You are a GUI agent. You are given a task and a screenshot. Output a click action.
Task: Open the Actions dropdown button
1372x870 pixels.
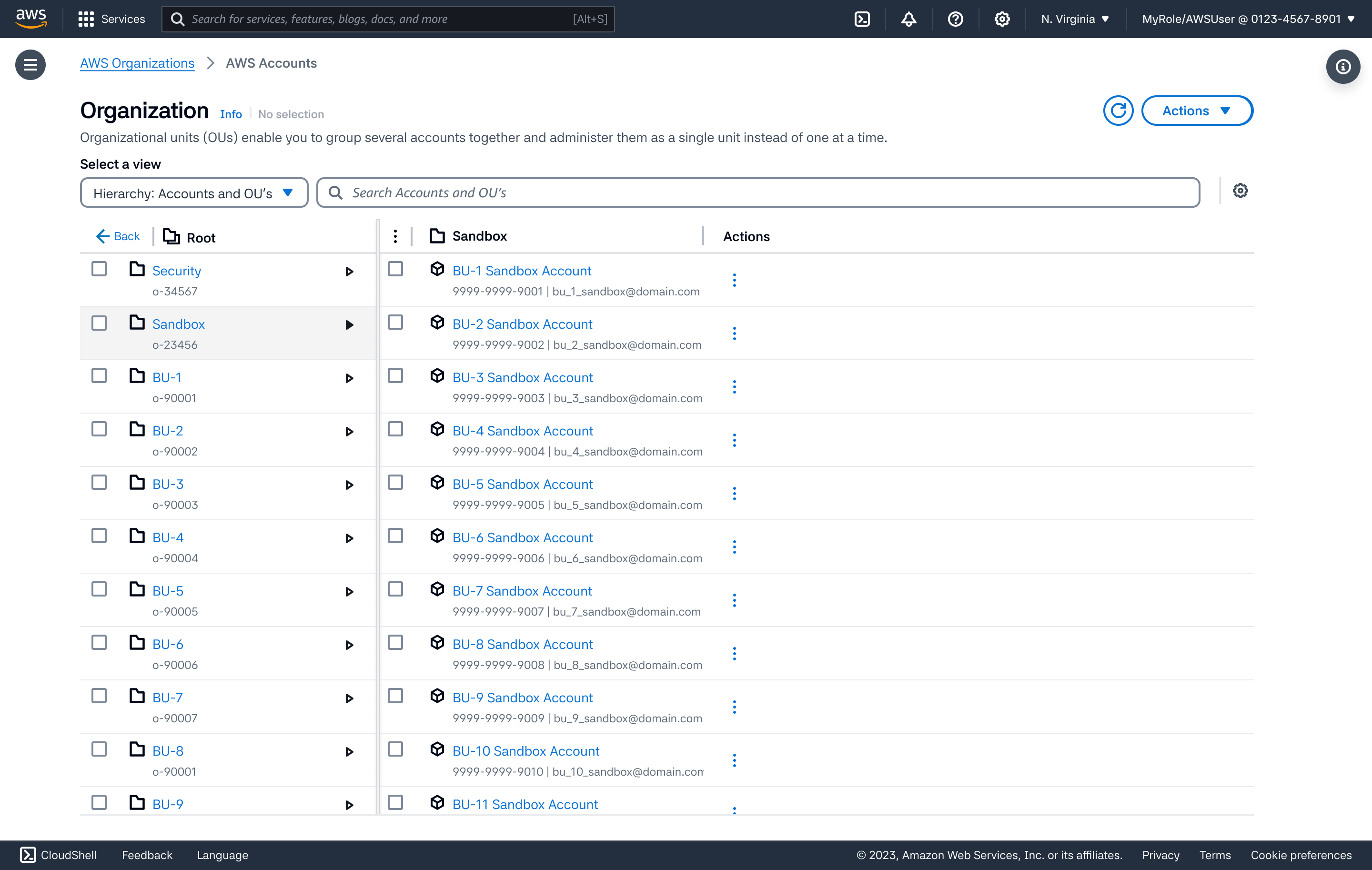(1197, 111)
